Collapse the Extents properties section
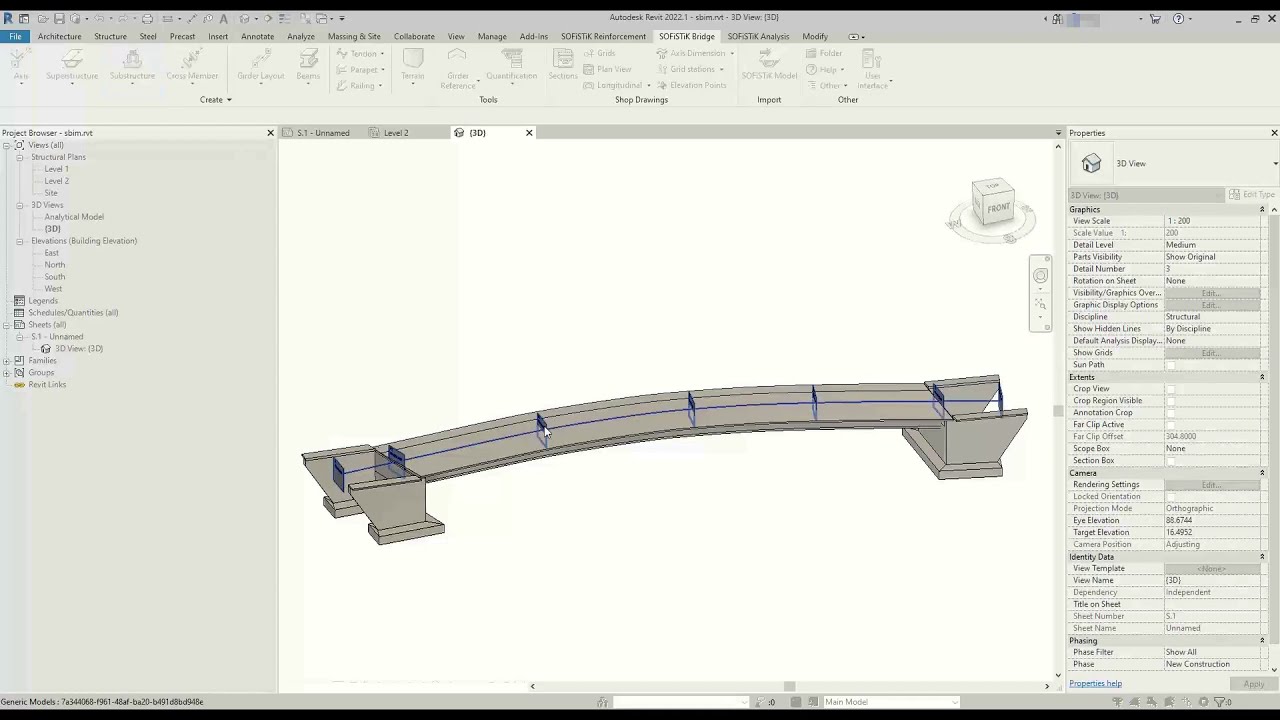Image resolution: width=1280 pixels, height=720 pixels. click(x=1262, y=377)
